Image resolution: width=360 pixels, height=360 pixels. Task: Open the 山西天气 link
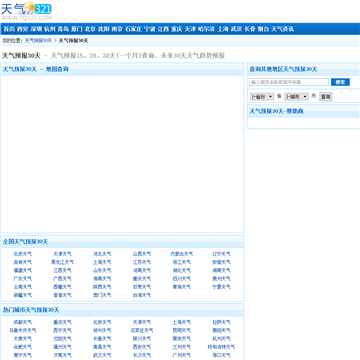(142, 254)
